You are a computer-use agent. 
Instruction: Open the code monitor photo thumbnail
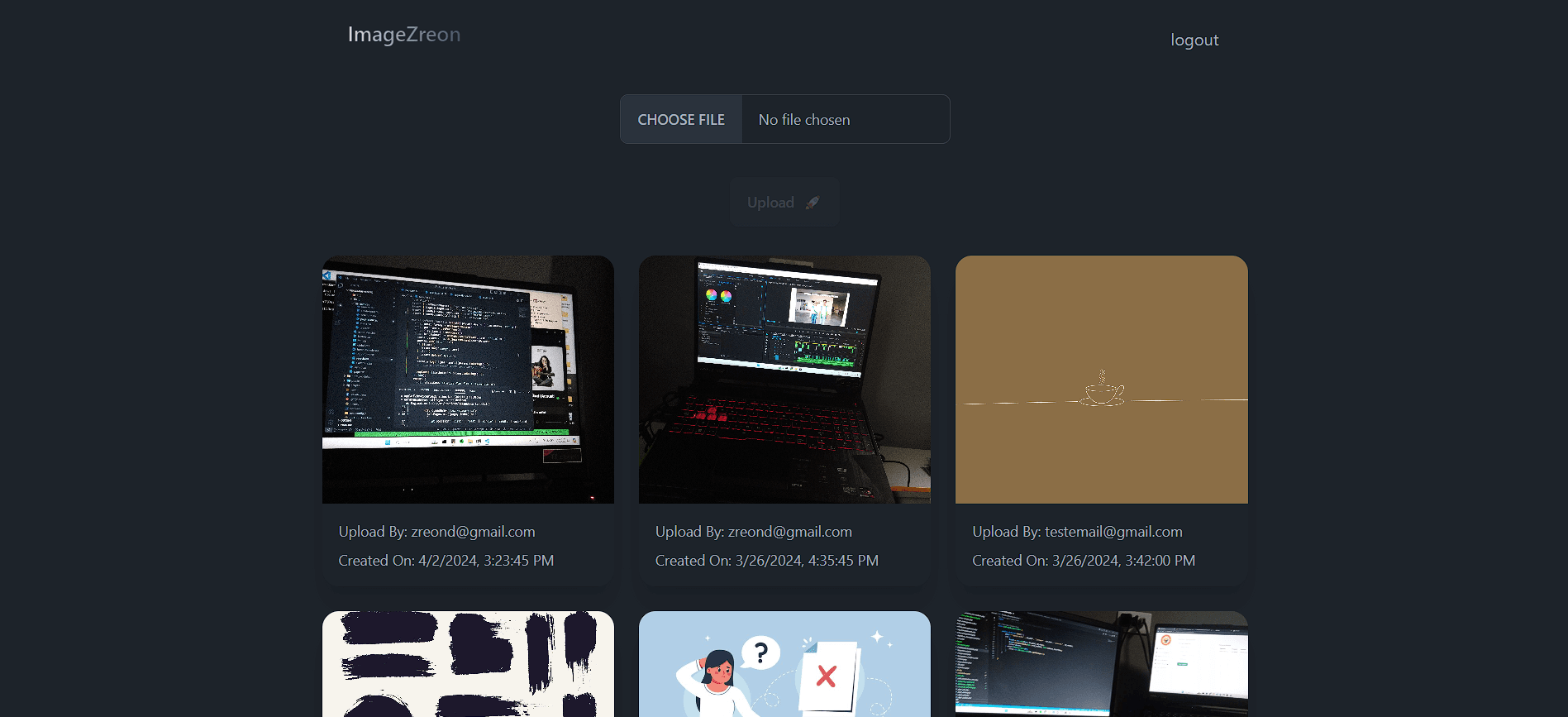click(x=468, y=380)
